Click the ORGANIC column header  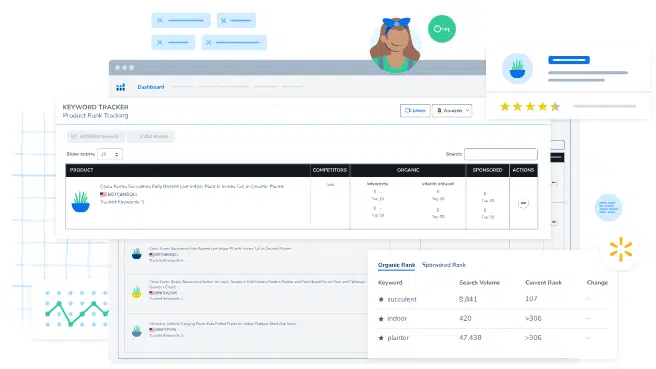click(x=408, y=170)
